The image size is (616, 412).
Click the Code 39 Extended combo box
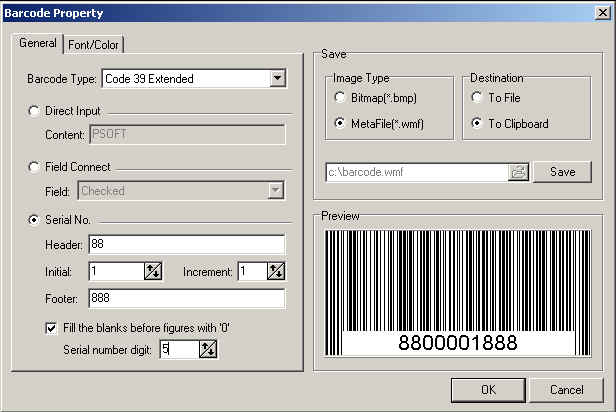pyautogui.click(x=194, y=79)
